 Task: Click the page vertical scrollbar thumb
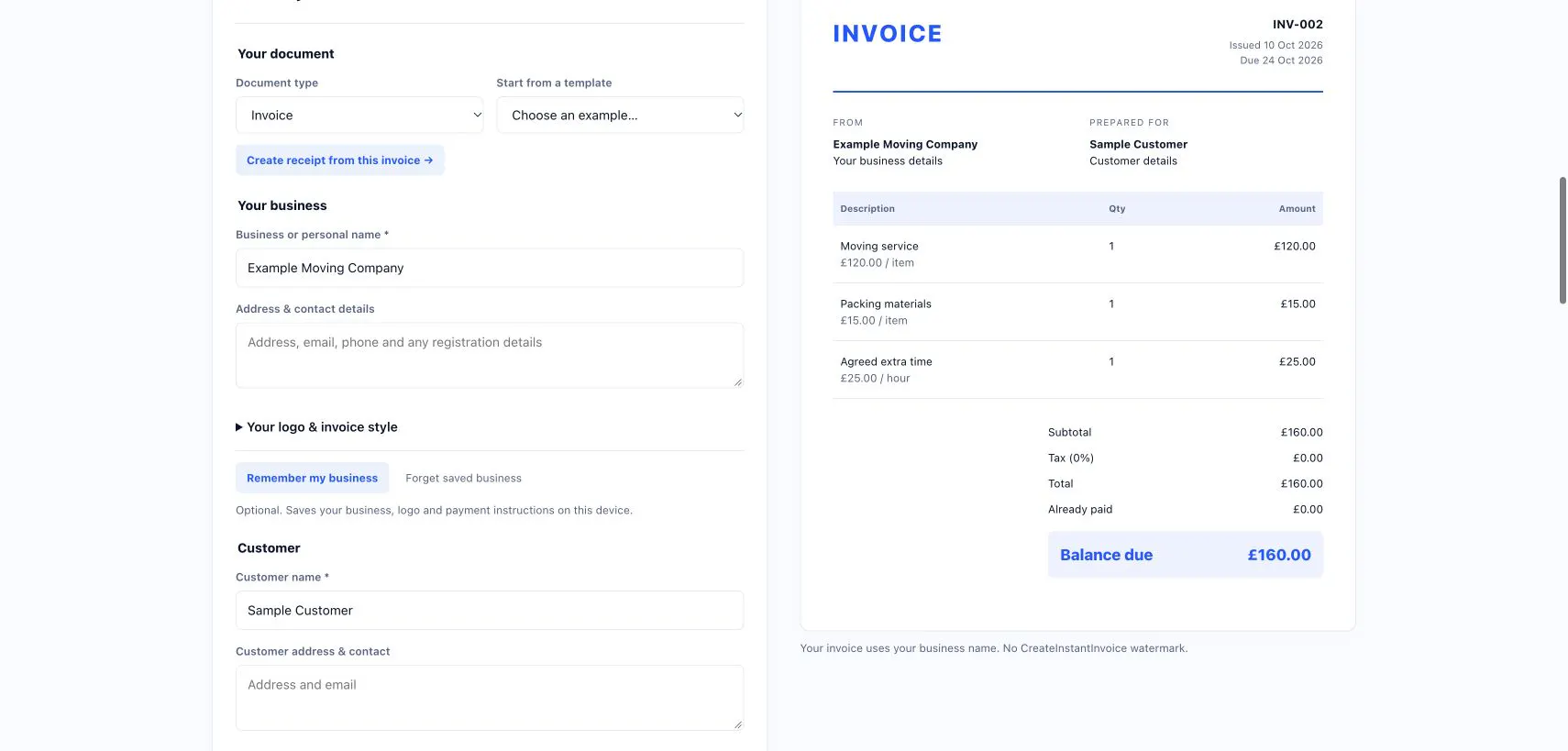1562,240
